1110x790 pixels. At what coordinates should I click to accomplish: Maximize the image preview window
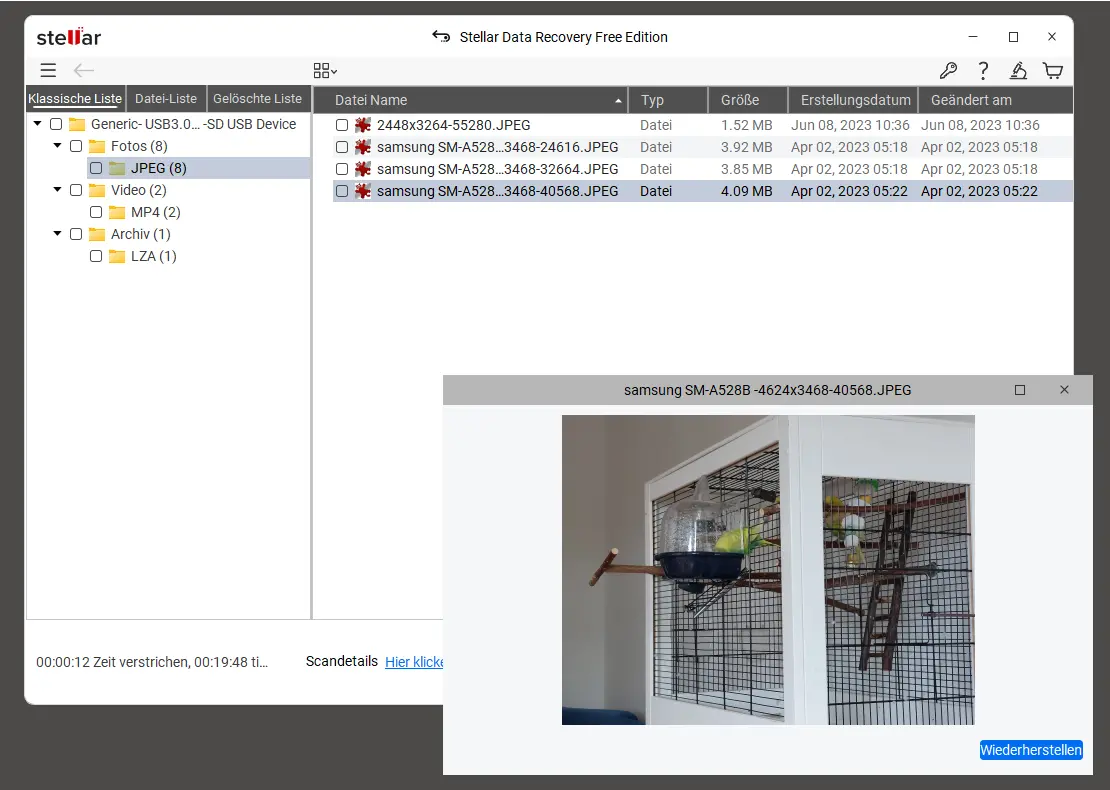(1020, 390)
